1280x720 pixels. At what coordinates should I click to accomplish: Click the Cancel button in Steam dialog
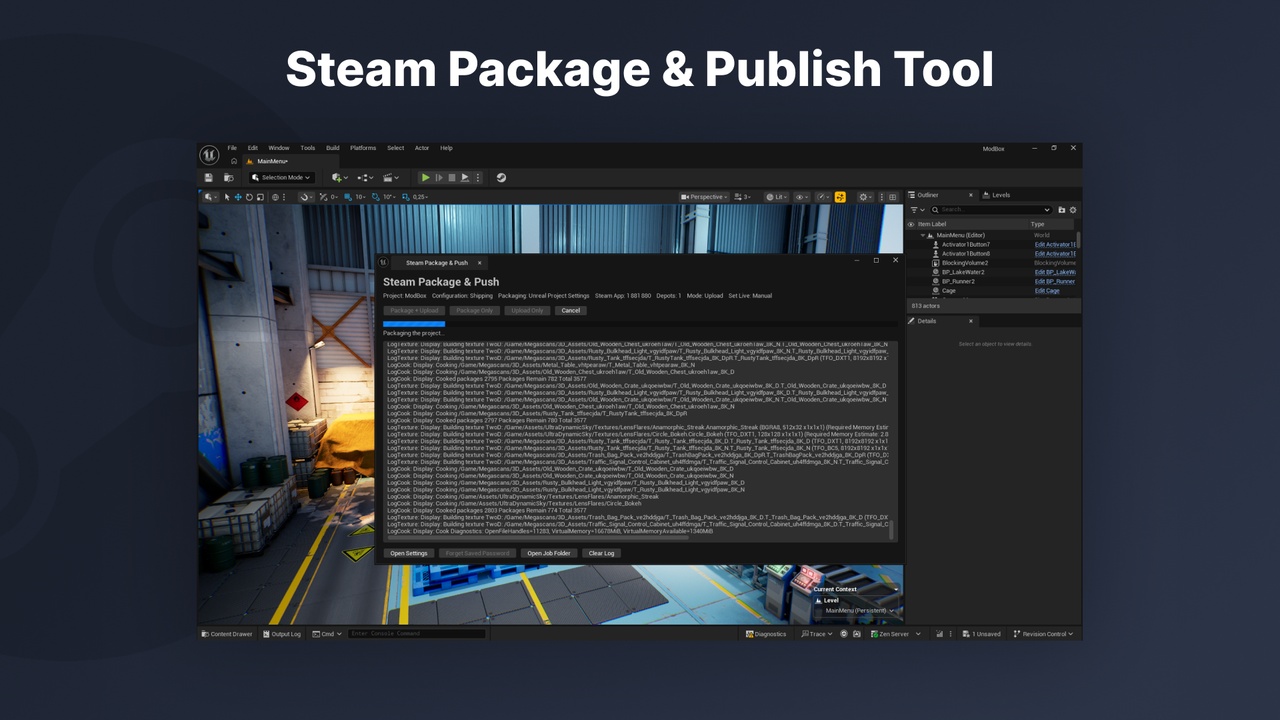571,311
